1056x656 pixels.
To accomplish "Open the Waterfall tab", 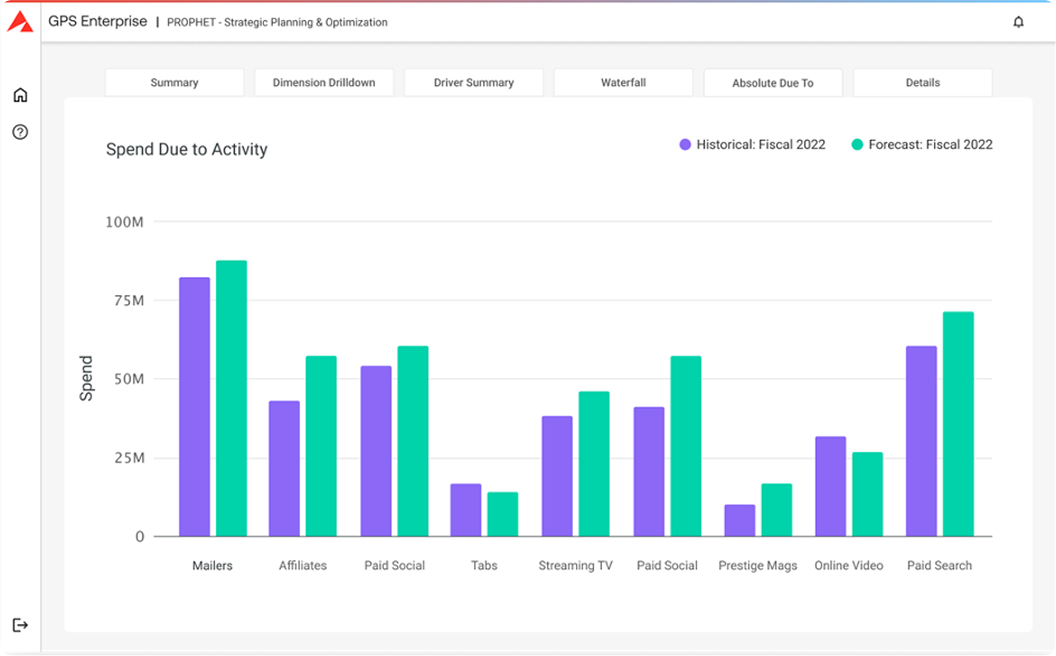I will click(x=623, y=82).
